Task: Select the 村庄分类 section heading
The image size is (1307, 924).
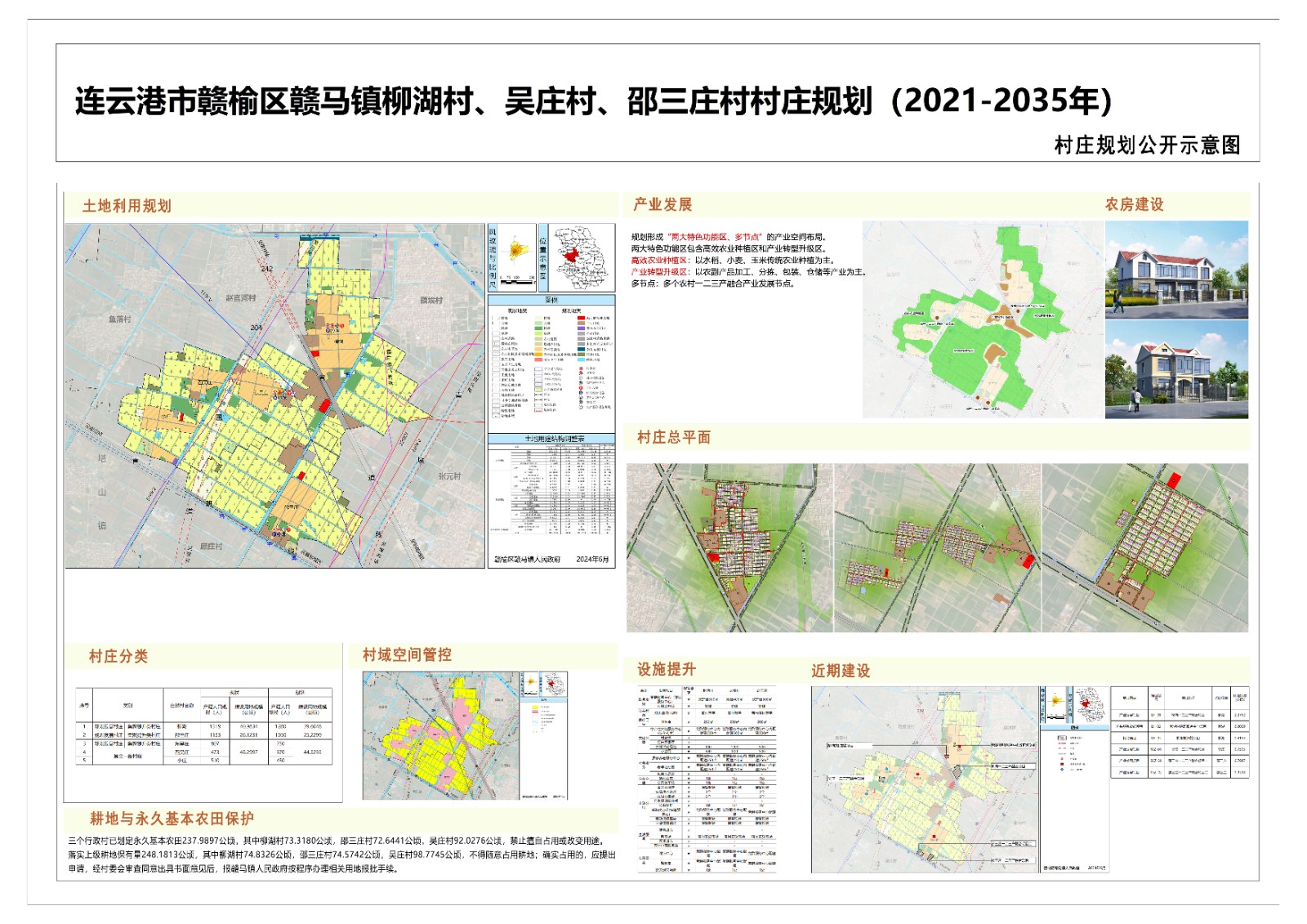Action: pyautogui.click(x=118, y=656)
